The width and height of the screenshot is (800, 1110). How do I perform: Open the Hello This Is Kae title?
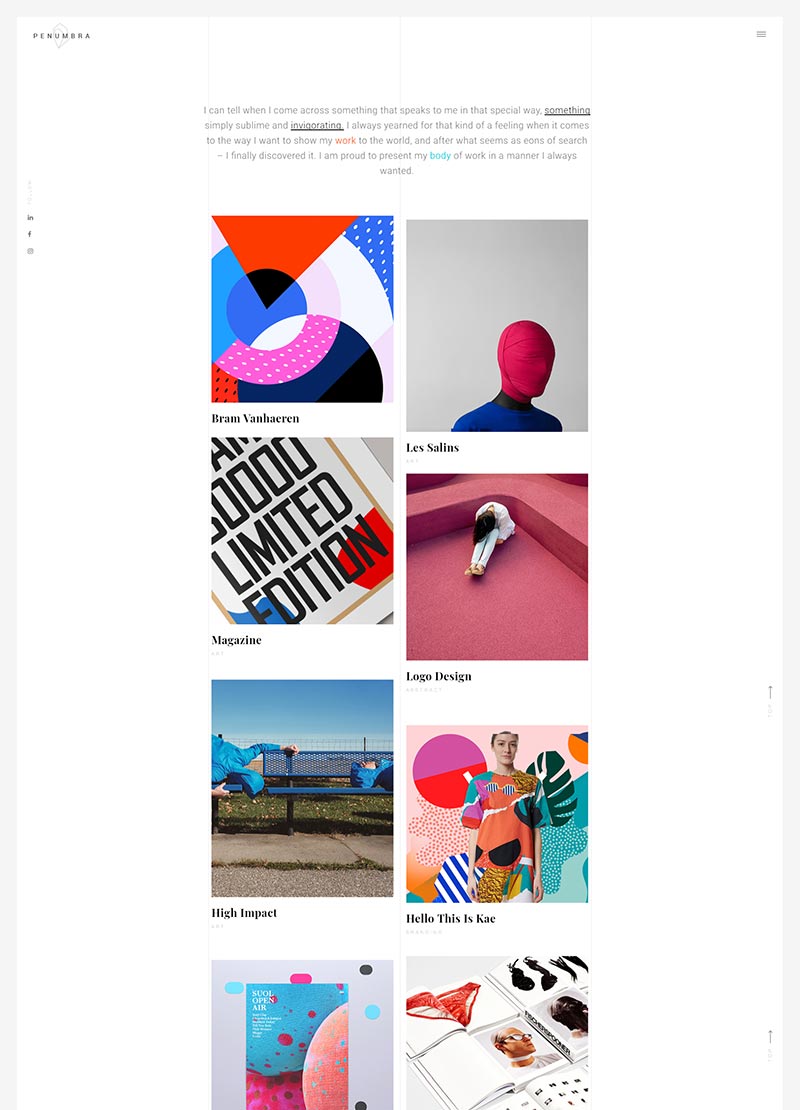(450, 918)
